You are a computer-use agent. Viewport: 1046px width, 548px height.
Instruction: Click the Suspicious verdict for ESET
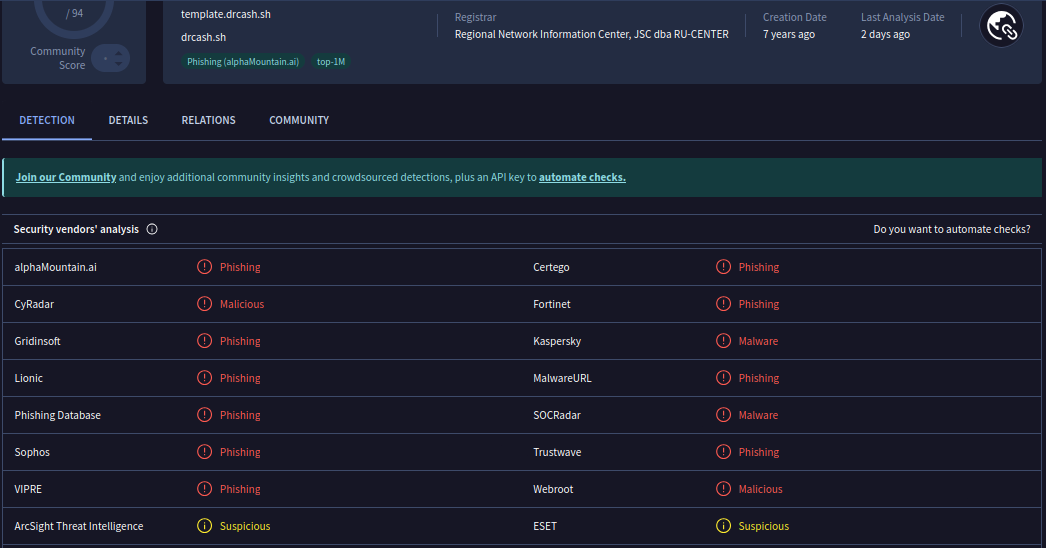pyautogui.click(x=764, y=526)
